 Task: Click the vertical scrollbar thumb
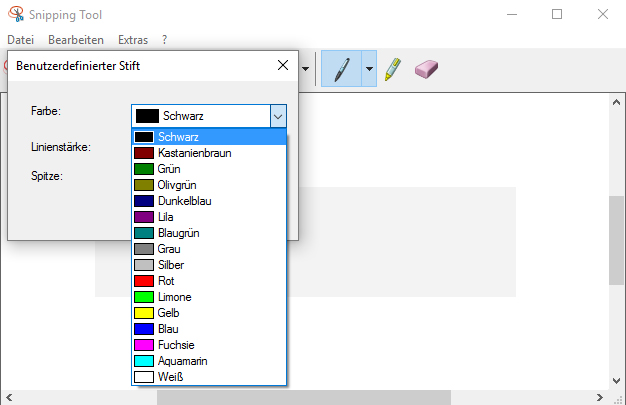(x=616, y=240)
